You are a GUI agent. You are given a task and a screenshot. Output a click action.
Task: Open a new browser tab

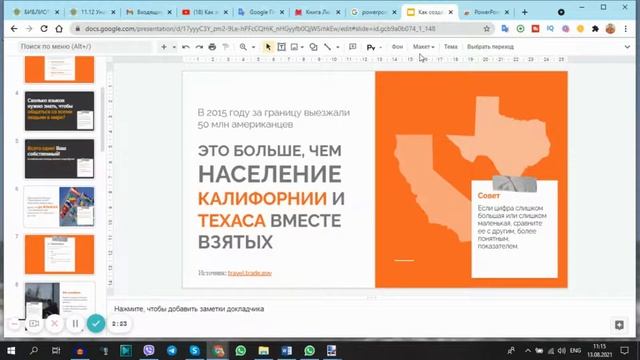click(524, 12)
